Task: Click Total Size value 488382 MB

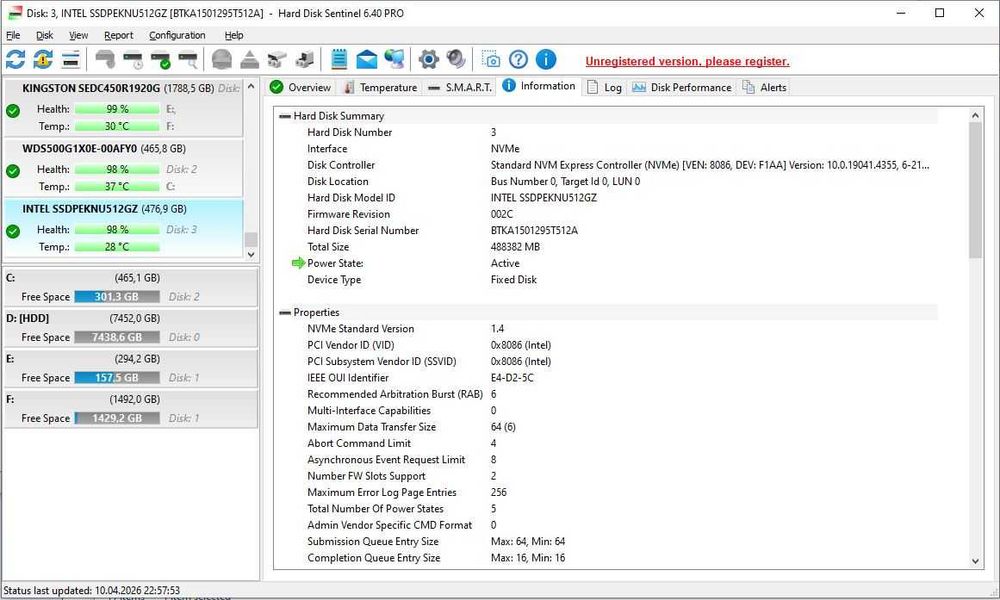Action: point(515,247)
